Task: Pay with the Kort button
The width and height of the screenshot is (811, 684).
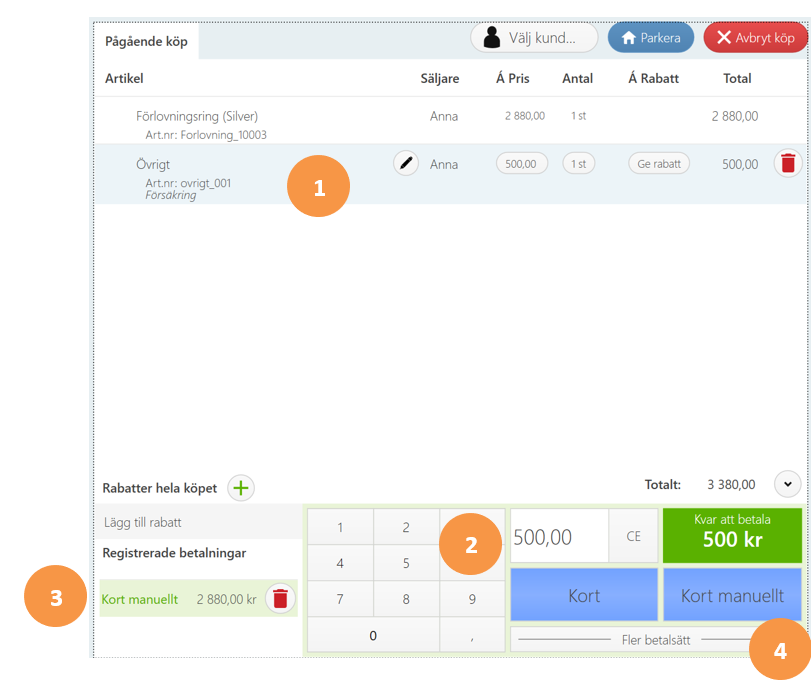Action: pos(584,595)
